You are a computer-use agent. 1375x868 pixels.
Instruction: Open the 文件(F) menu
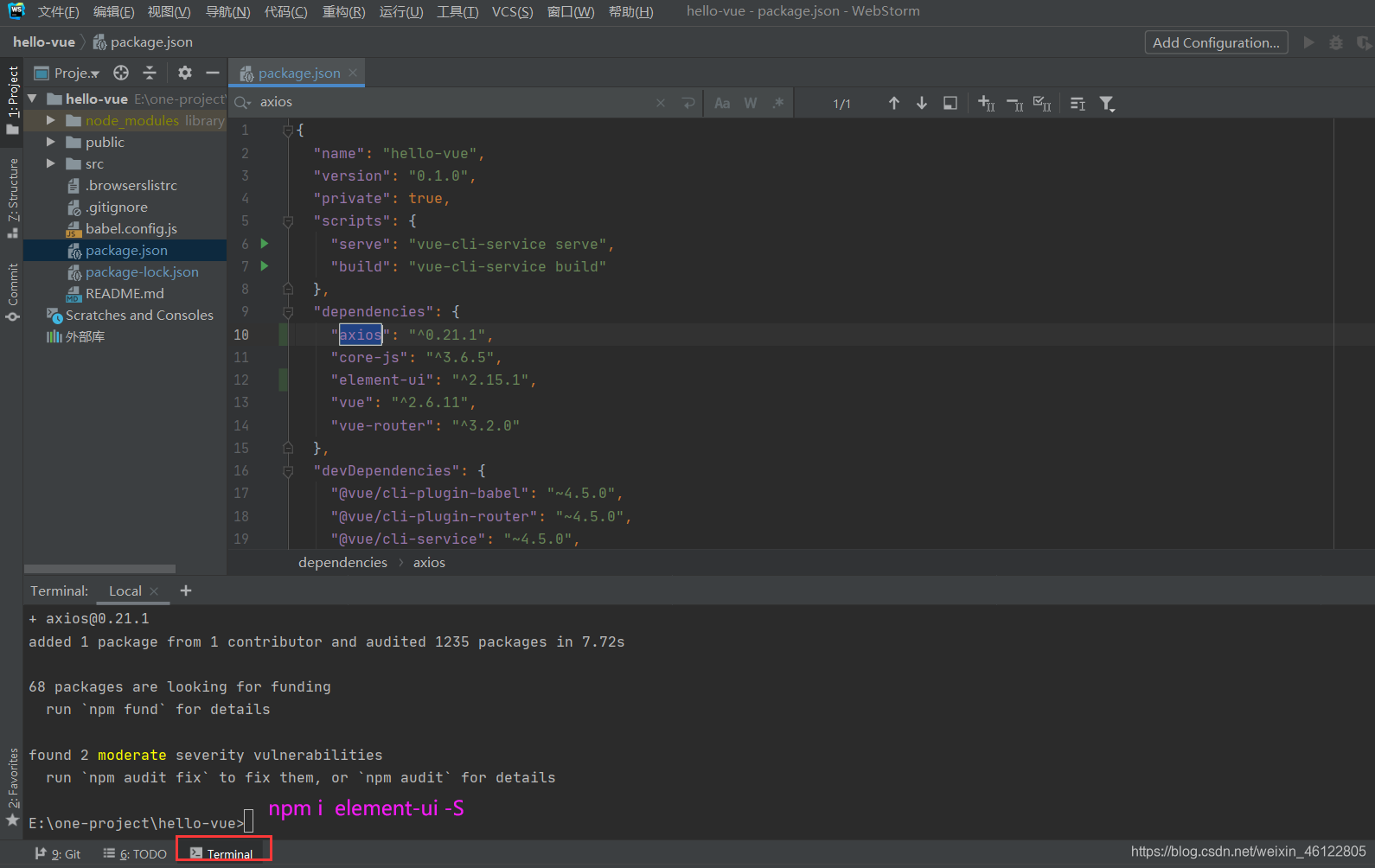click(x=58, y=11)
